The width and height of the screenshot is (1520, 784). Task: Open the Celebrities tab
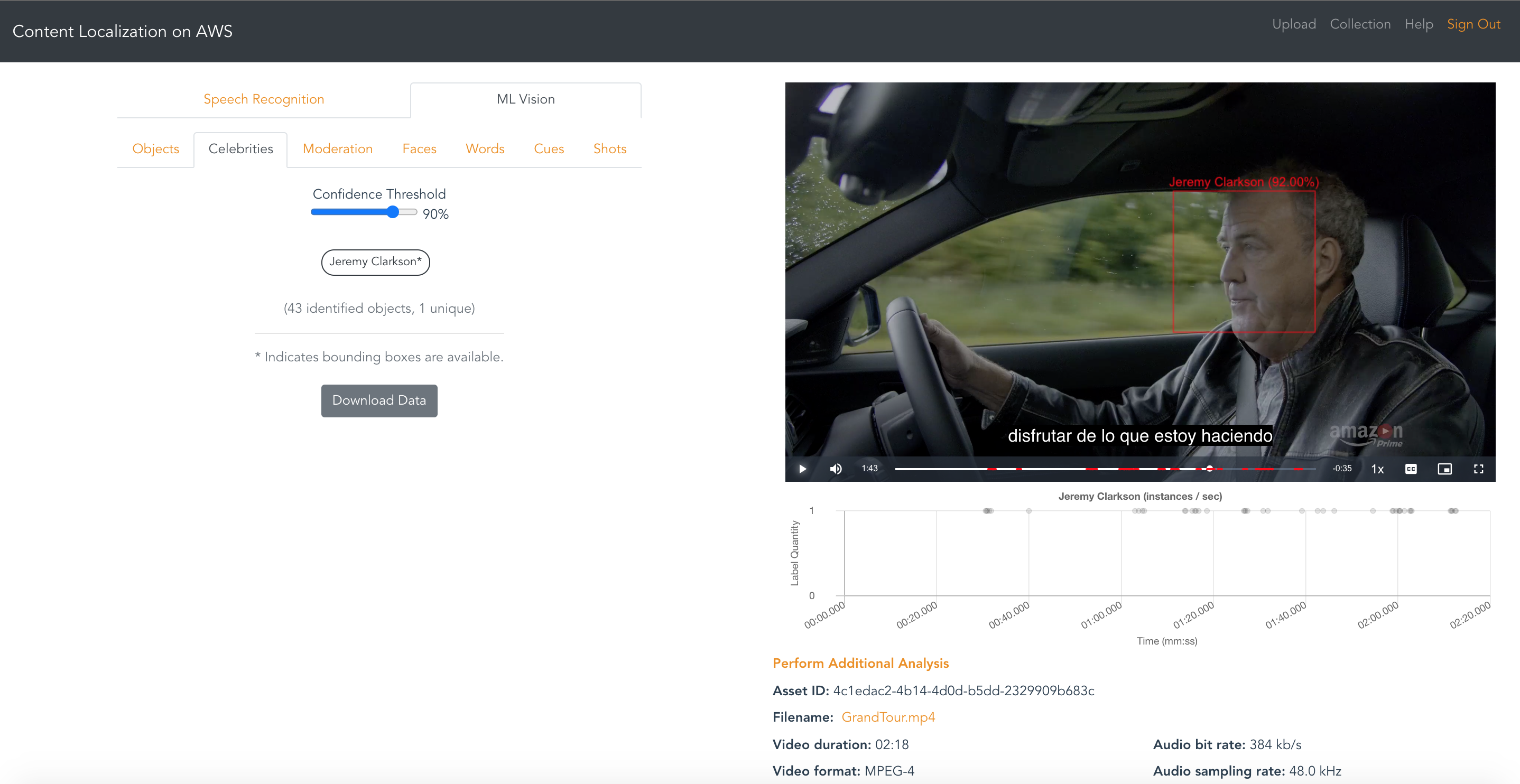pos(241,148)
